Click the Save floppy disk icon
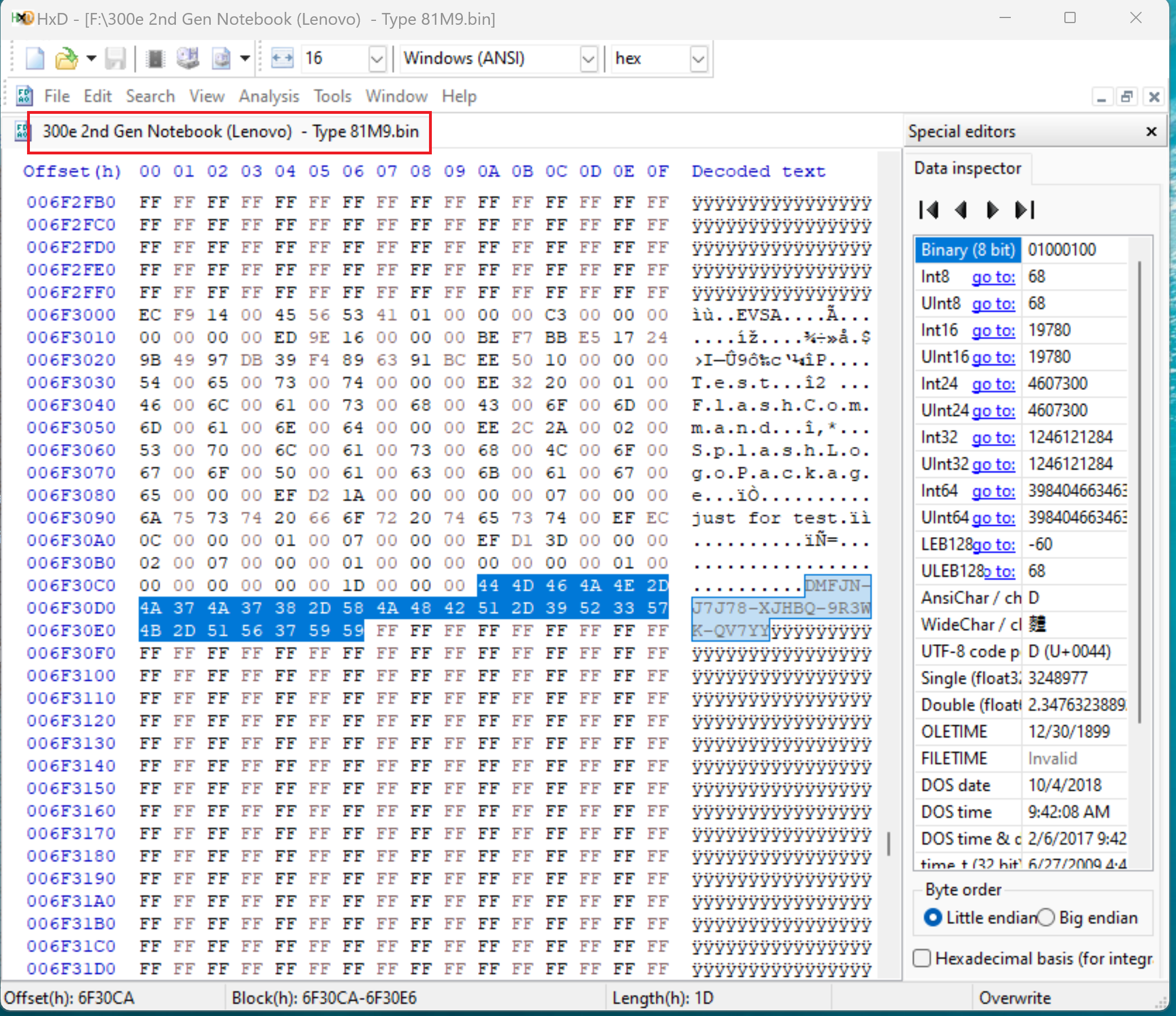Image resolution: width=1176 pixels, height=1016 pixels. click(115, 59)
